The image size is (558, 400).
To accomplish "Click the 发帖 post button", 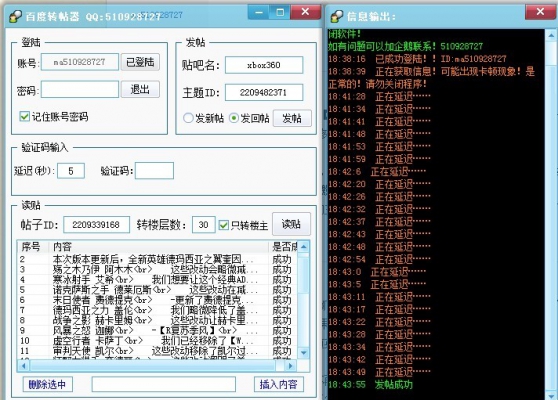I will 292,118.
